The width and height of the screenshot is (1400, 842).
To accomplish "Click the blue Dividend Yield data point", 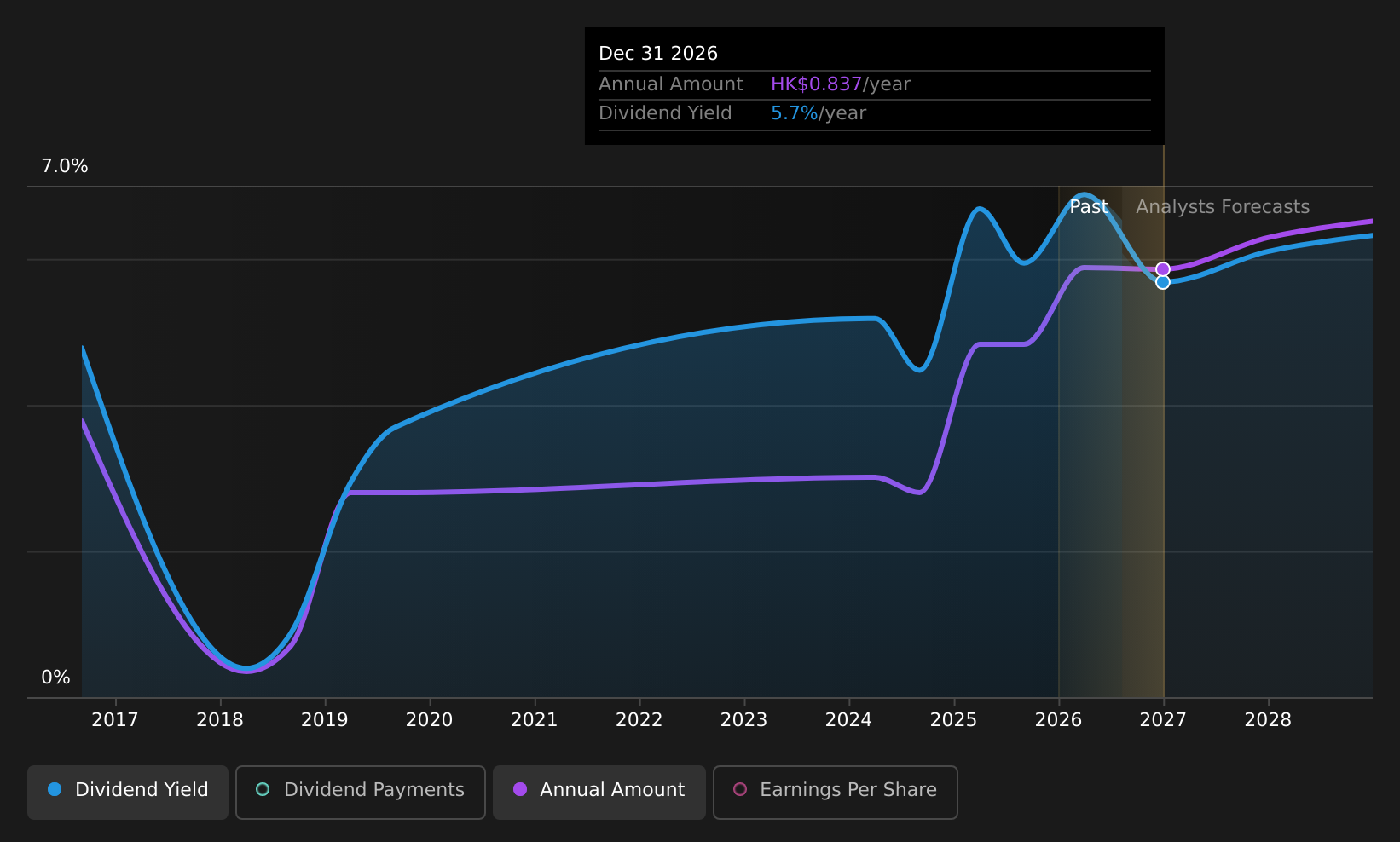I will pyautogui.click(x=1163, y=282).
